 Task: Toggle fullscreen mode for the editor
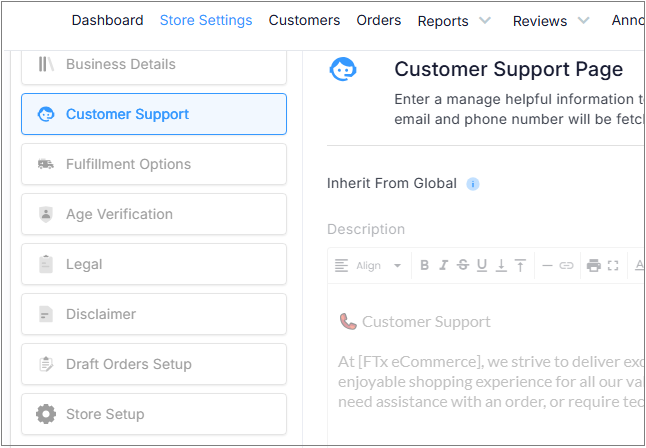[613, 265]
